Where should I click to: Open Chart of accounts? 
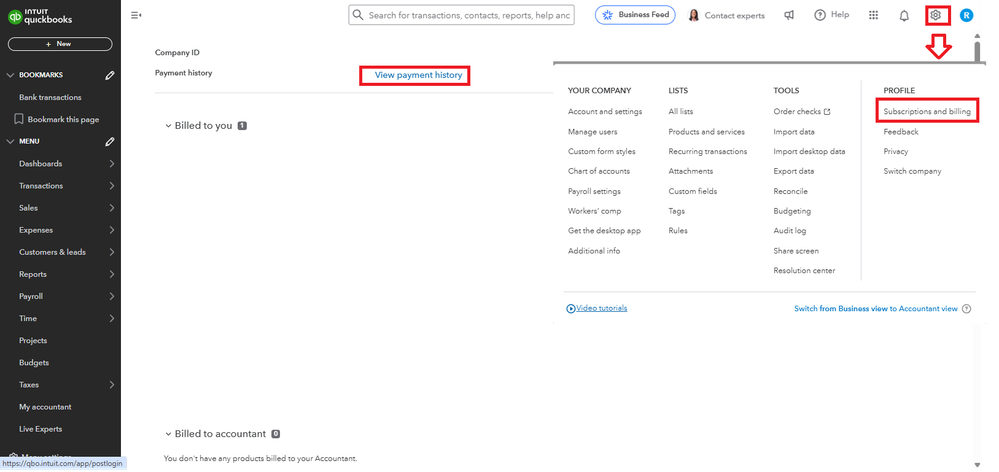[599, 171]
